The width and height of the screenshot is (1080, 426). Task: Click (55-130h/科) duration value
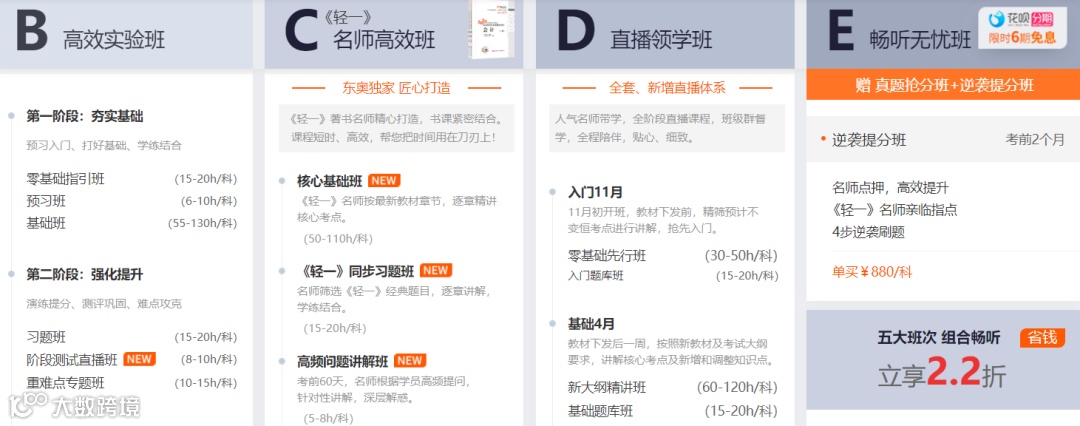pos(202,223)
